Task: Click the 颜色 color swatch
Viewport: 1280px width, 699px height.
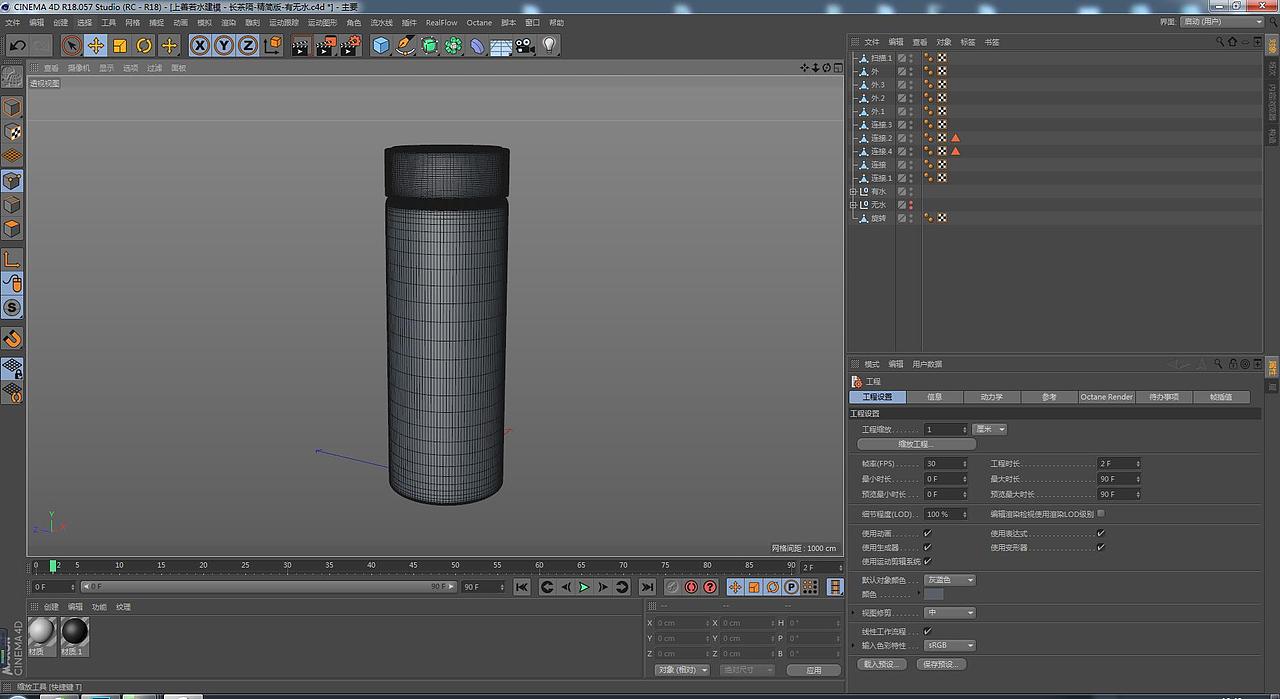Action: [x=934, y=594]
